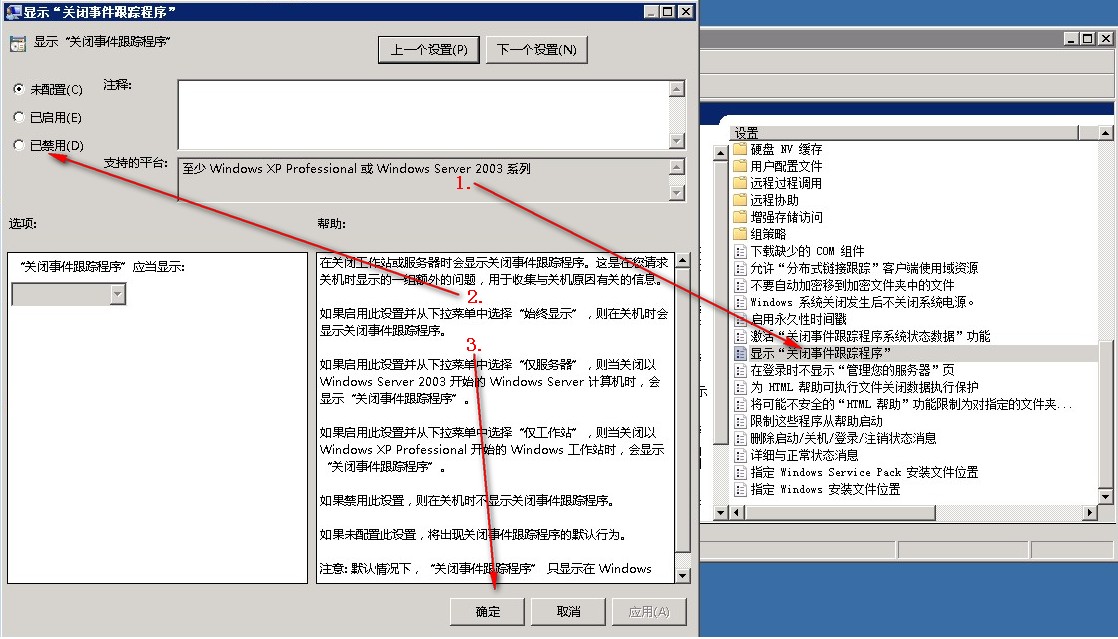Click the help text vertical scrollbar thumb
This screenshot has width=1118, height=639.
[x=682, y=409]
